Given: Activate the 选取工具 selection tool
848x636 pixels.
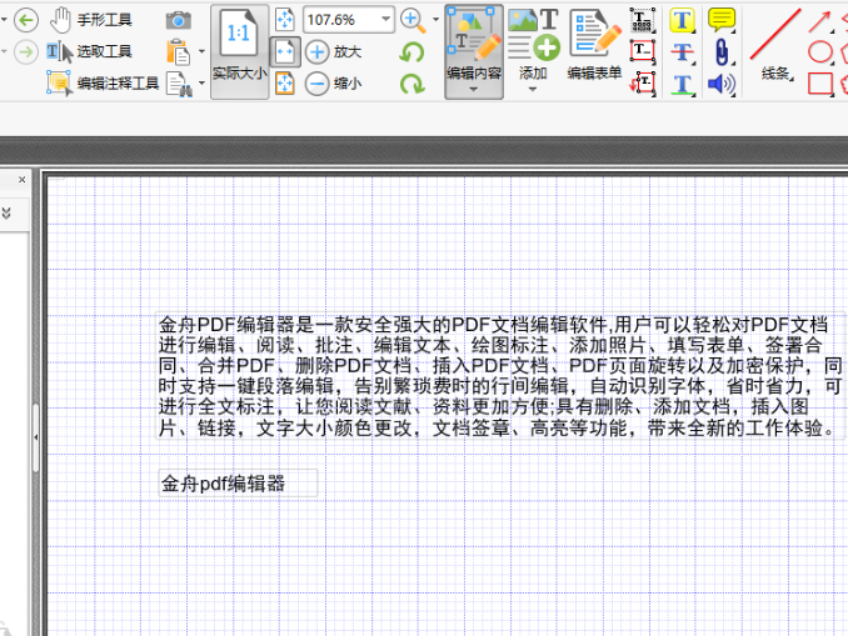Looking at the screenshot, I should 90,52.
